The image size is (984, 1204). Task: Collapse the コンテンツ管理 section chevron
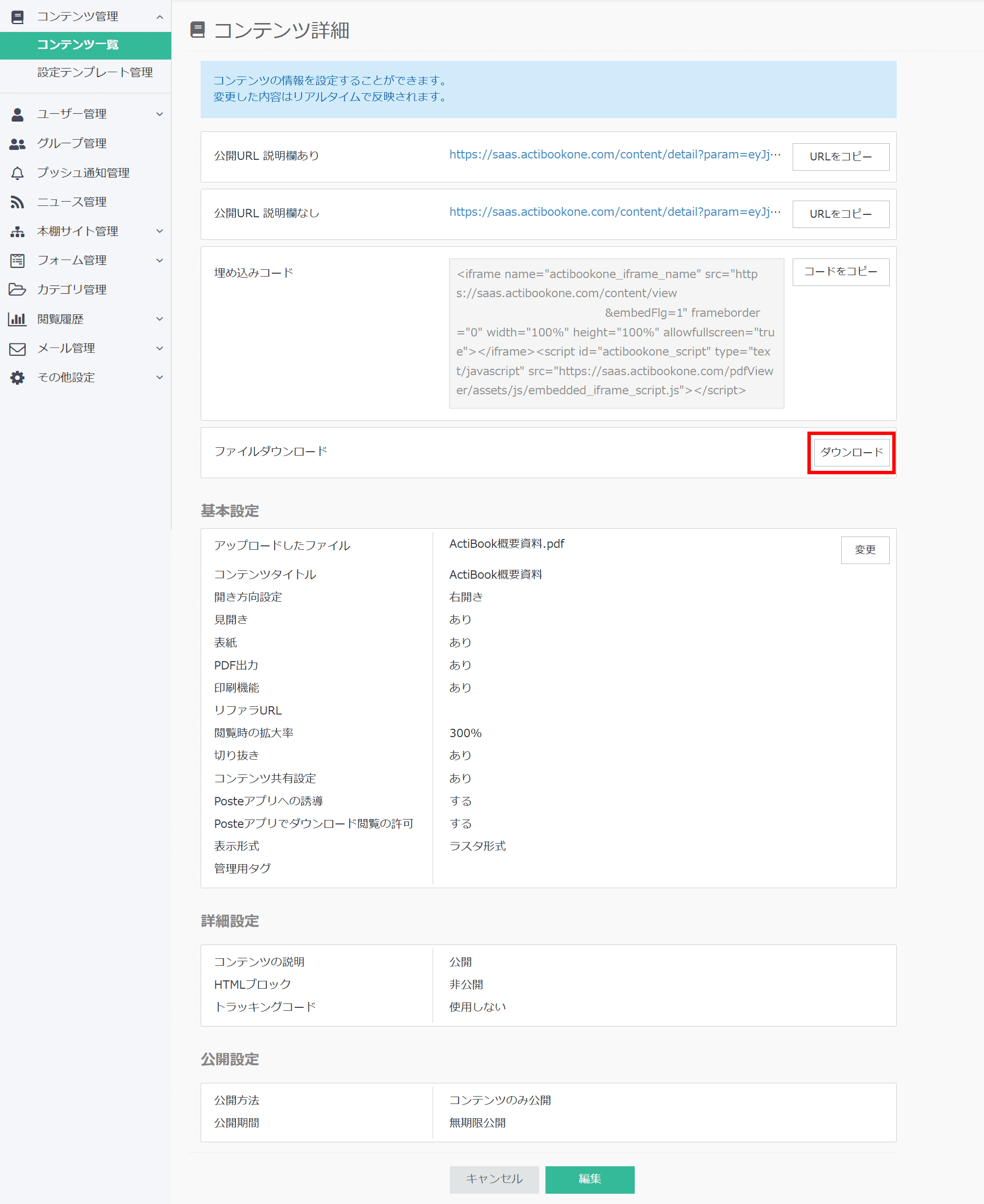160,17
